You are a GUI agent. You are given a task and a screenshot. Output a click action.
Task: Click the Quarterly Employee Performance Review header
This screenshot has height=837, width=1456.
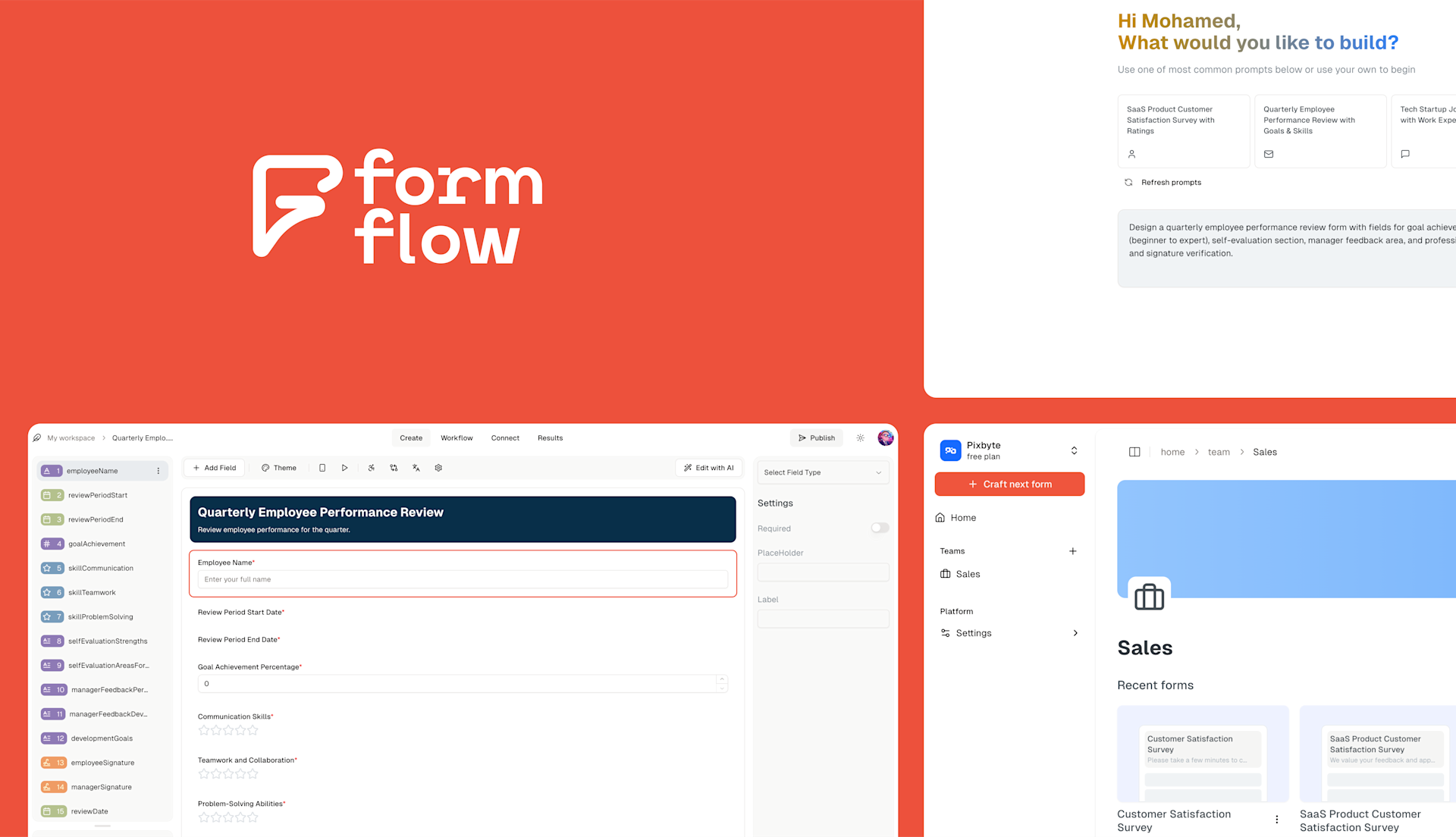(x=463, y=519)
